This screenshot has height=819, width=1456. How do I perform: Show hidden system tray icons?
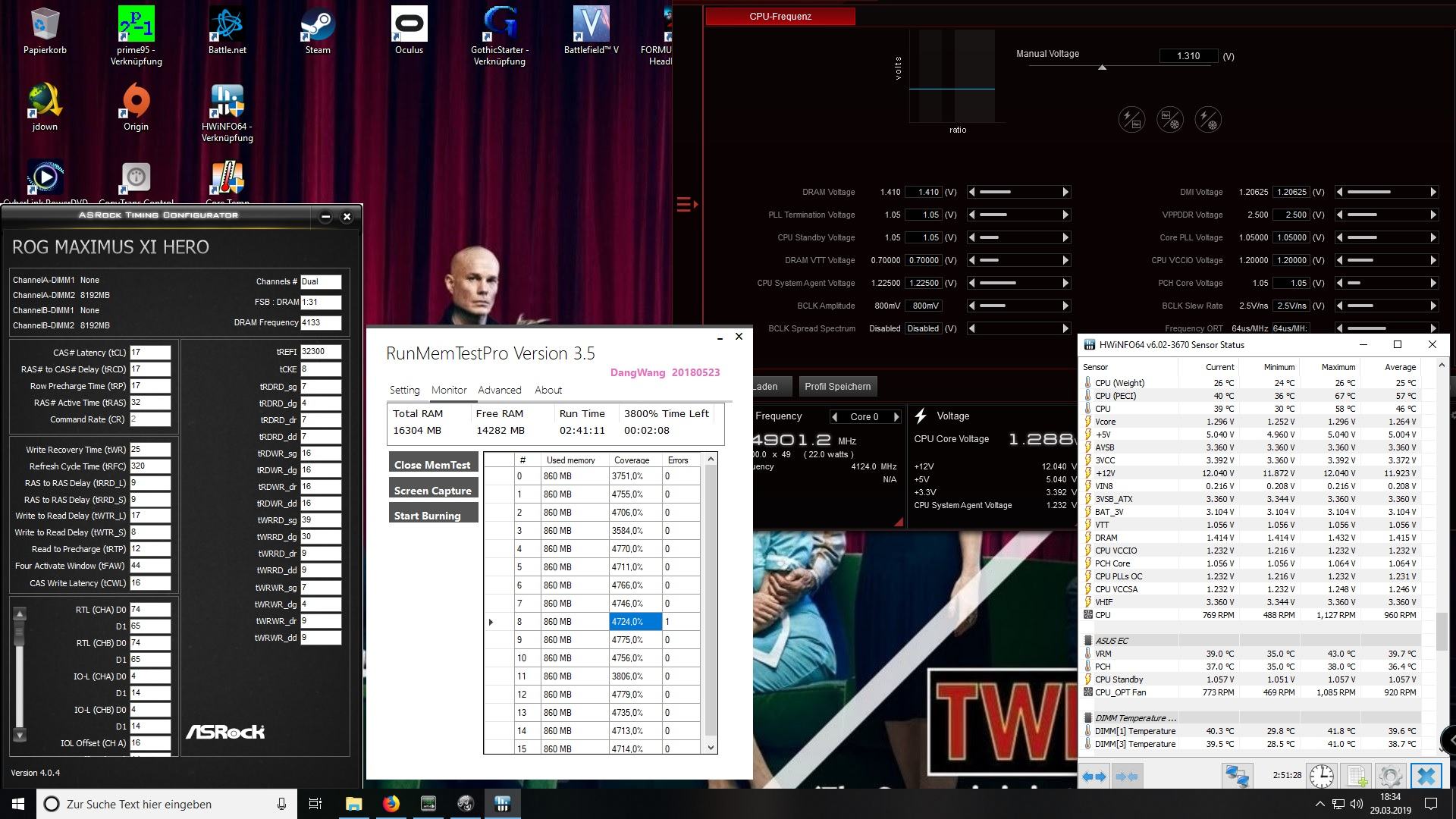pyautogui.click(x=1319, y=804)
